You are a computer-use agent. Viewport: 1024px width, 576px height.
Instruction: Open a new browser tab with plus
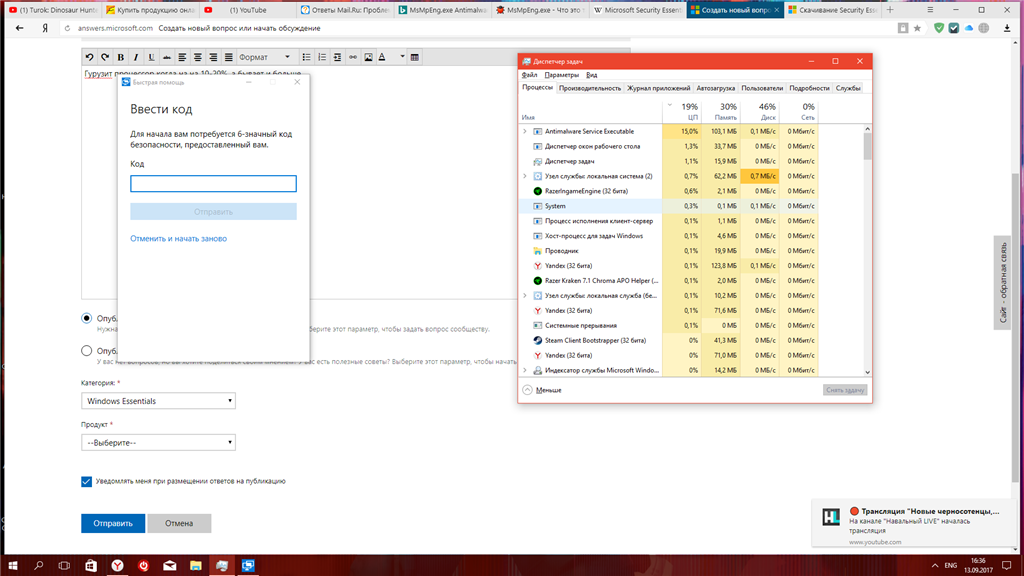click(x=889, y=10)
